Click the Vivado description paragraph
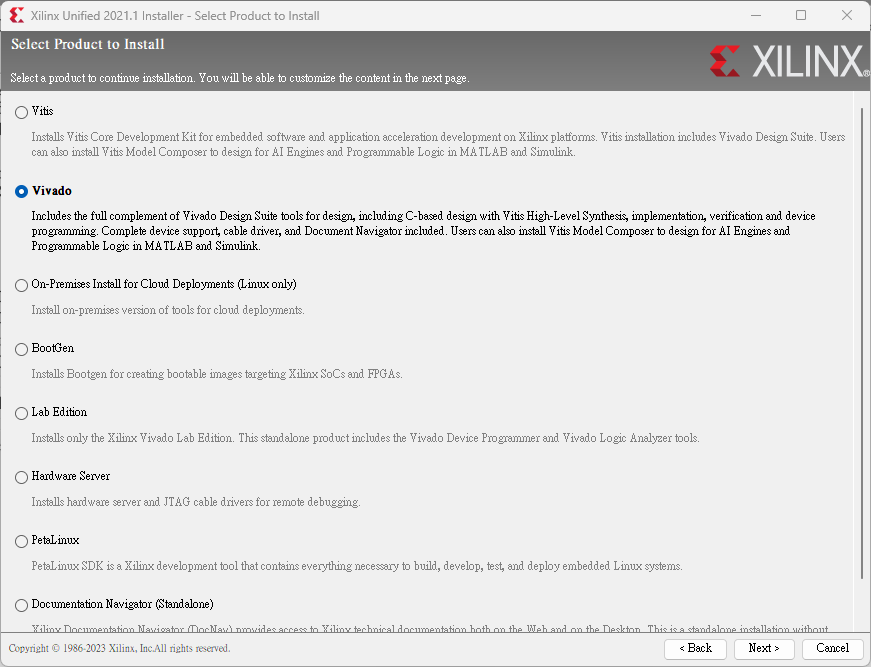 coord(423,230)
